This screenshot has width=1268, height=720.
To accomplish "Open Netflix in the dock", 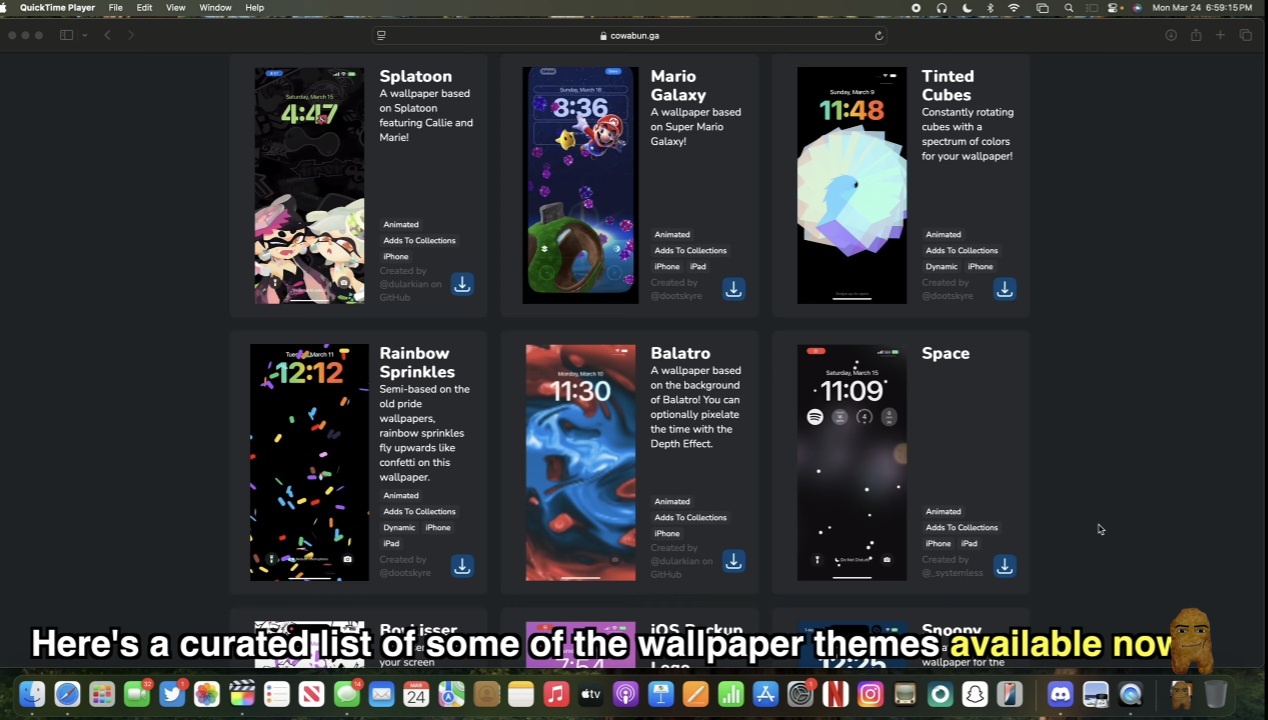I will 835,694.
